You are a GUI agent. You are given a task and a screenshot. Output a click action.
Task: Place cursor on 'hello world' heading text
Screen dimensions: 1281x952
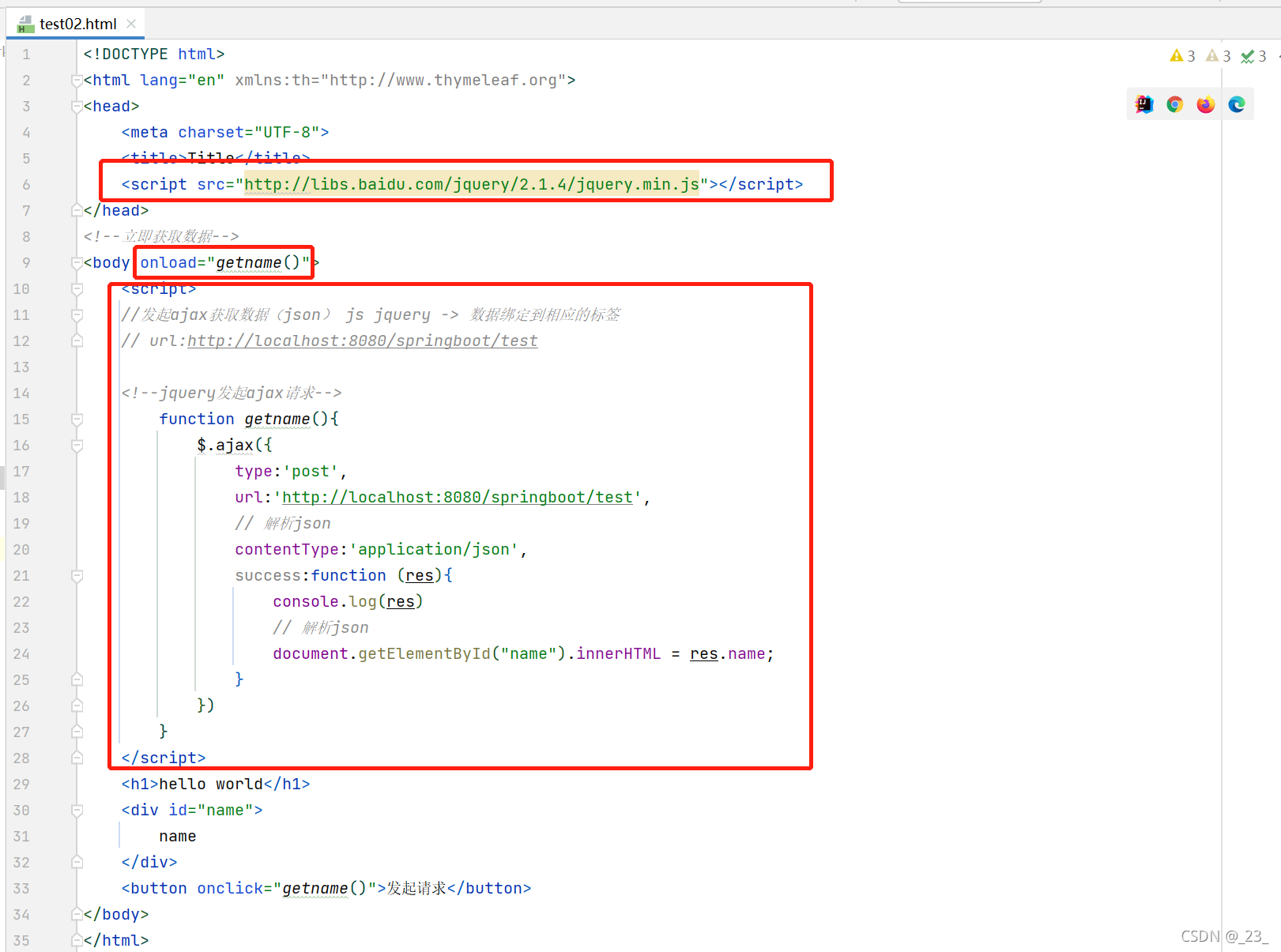[210, 784]
